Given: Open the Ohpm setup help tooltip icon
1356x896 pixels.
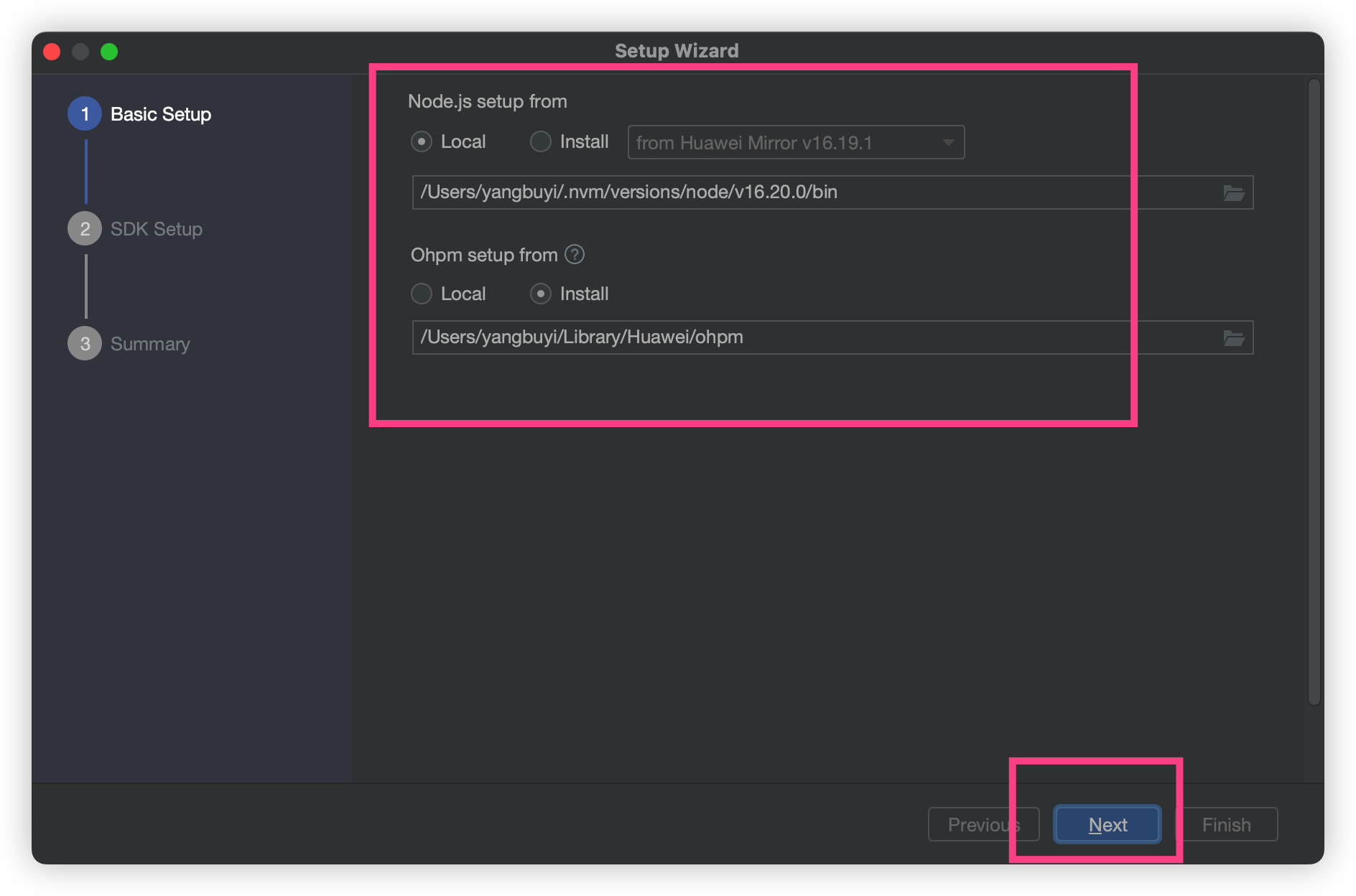Looking at the screenshot, I should point(575,254).
